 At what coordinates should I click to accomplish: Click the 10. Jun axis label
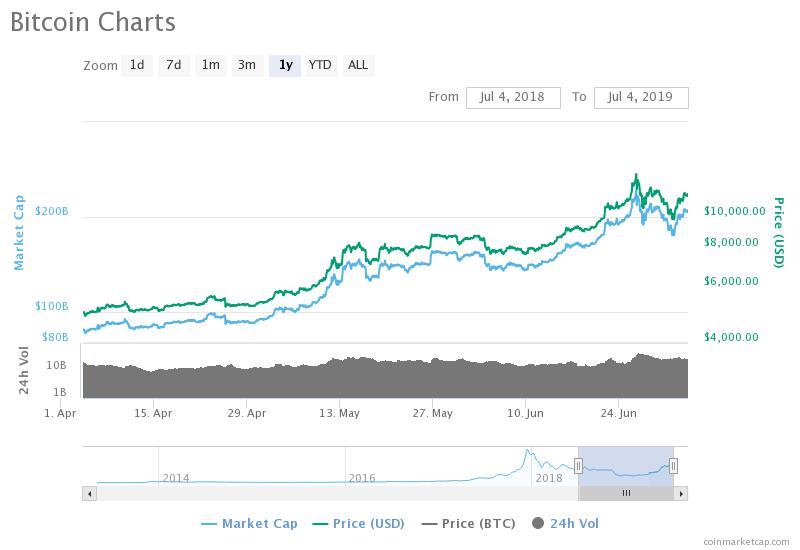tap(525, 413)
